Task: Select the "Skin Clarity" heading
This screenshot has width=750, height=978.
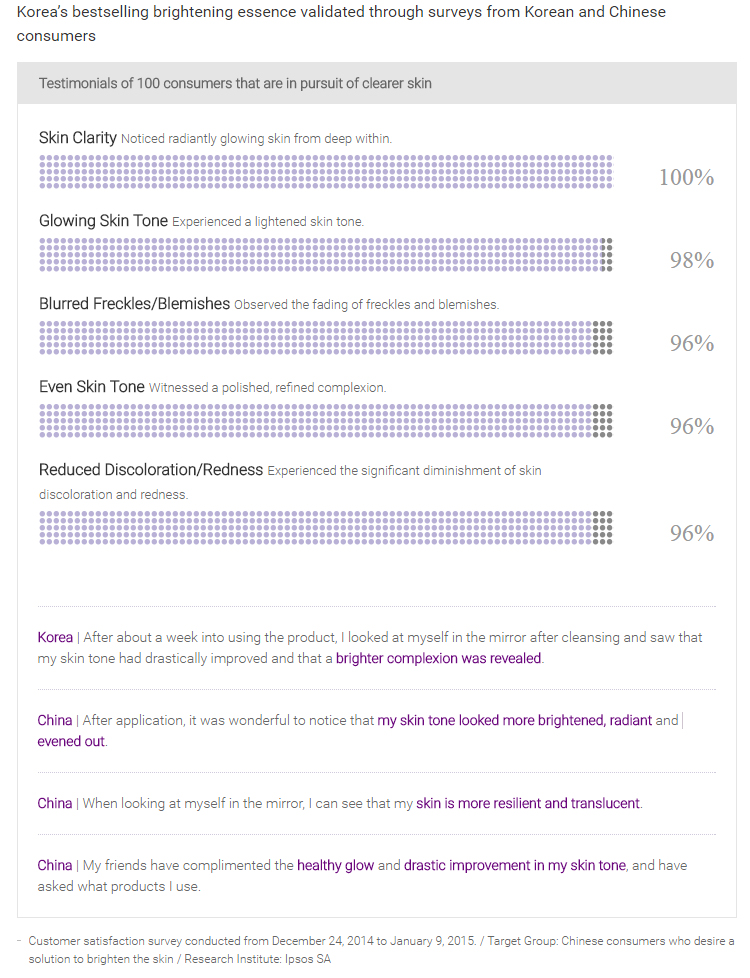Action: click(78, 138)
